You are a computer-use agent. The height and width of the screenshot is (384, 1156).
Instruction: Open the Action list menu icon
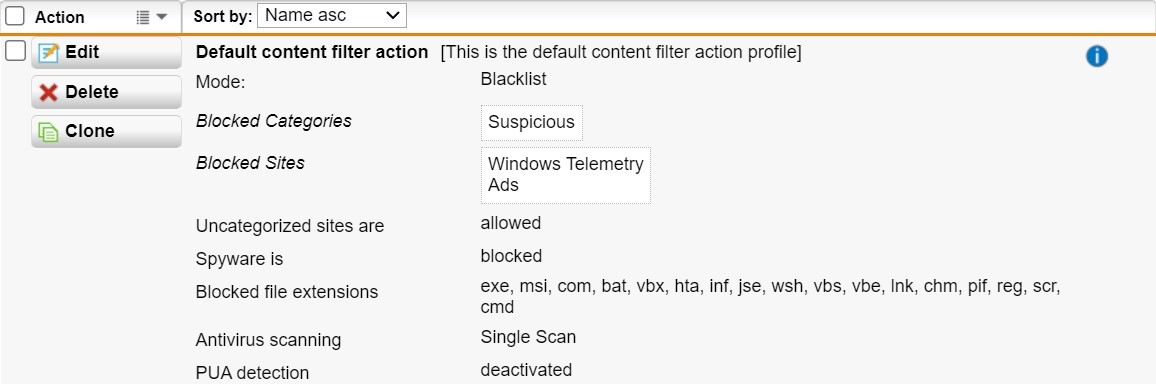tap(143, 17)
